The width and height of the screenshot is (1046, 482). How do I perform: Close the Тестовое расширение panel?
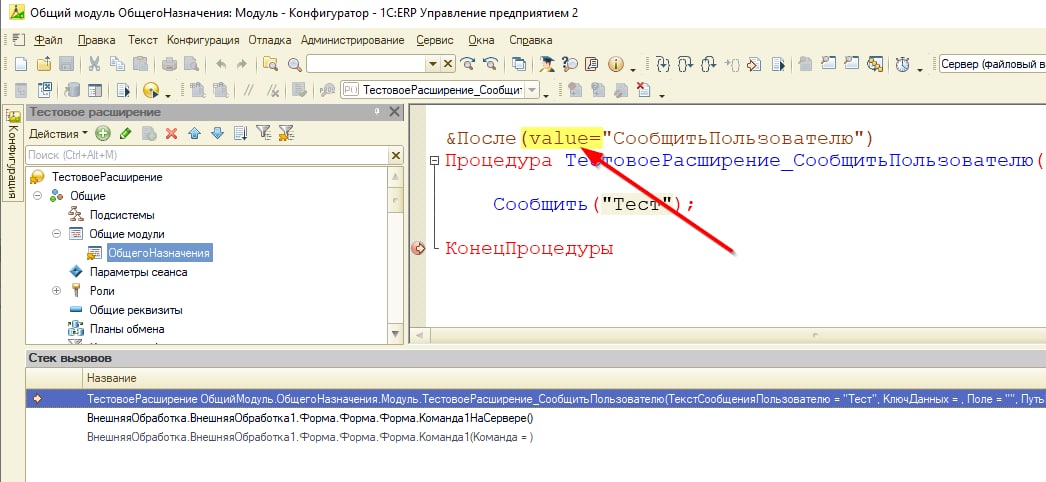click(395, 112)
